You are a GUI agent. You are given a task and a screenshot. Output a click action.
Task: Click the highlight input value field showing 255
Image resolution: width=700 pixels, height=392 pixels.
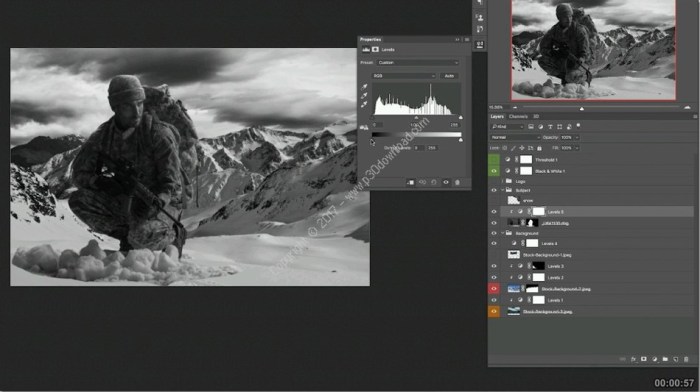[x=454, y=125]
